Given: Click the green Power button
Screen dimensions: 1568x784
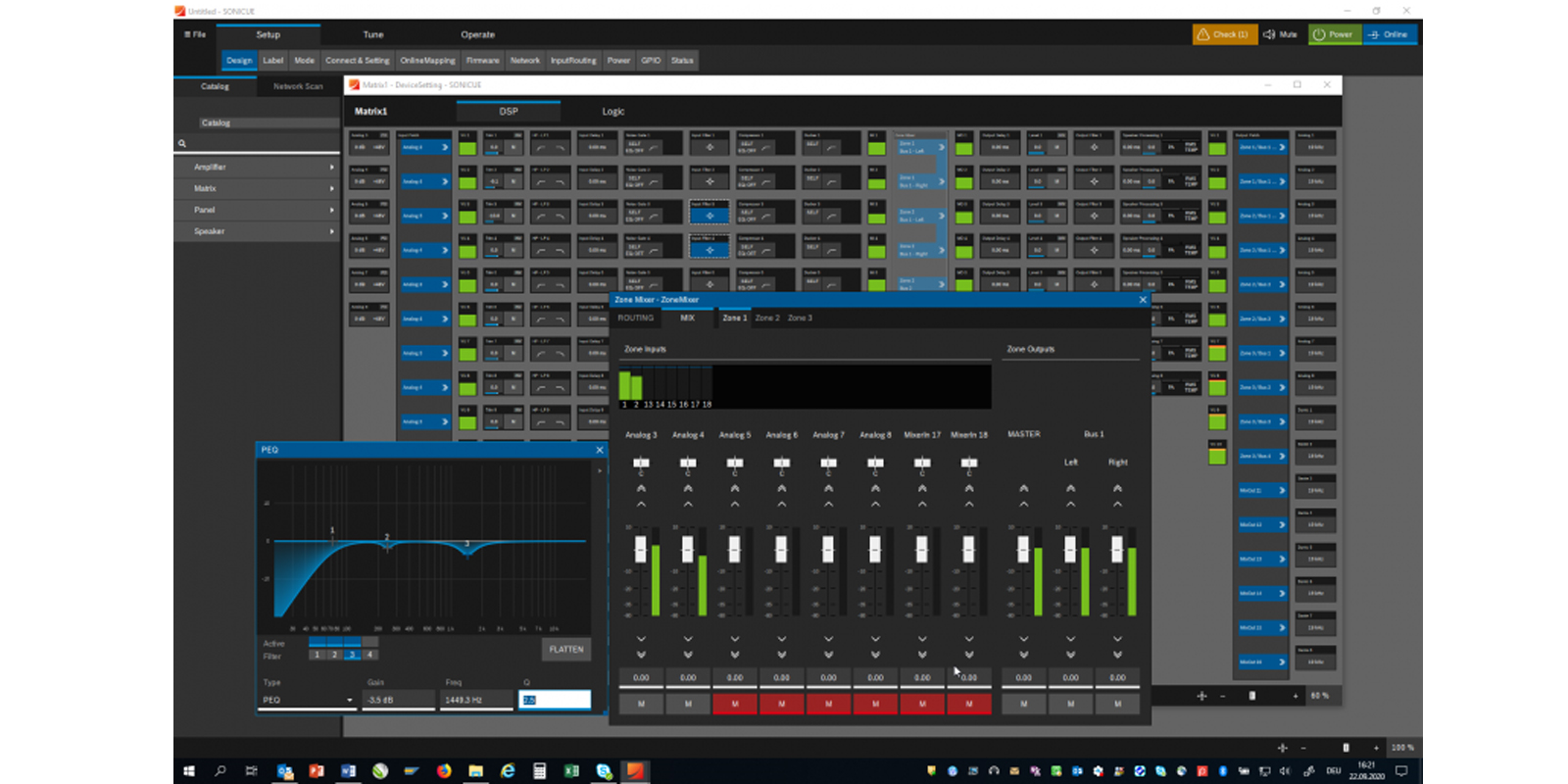Looking at the screenshot, I should pos(1334,34).
